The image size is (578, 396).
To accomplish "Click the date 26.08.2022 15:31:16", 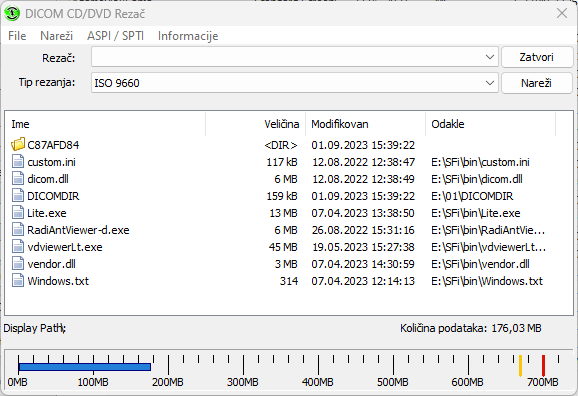I will tap(363, 230).
